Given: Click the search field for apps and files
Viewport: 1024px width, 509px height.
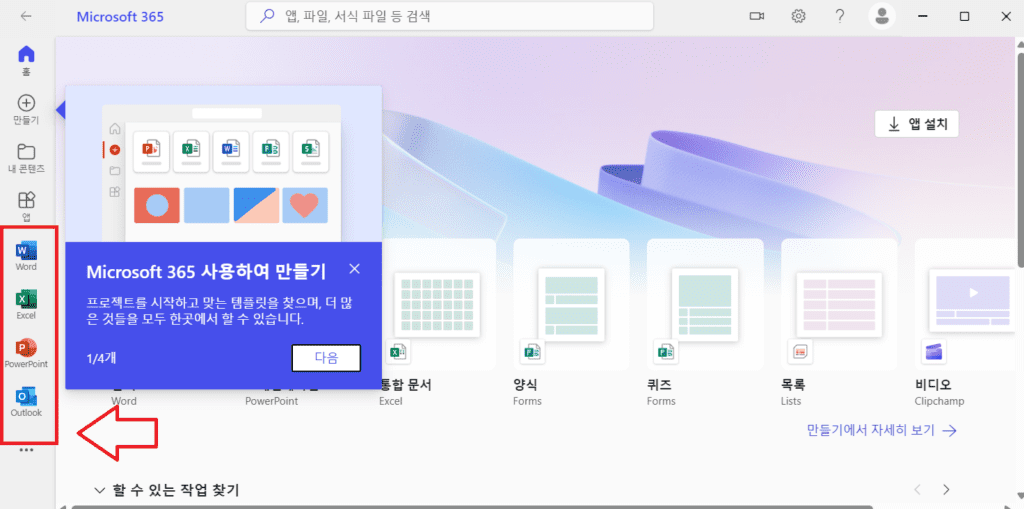Looking at the screenshot, I should pos(450,16).
